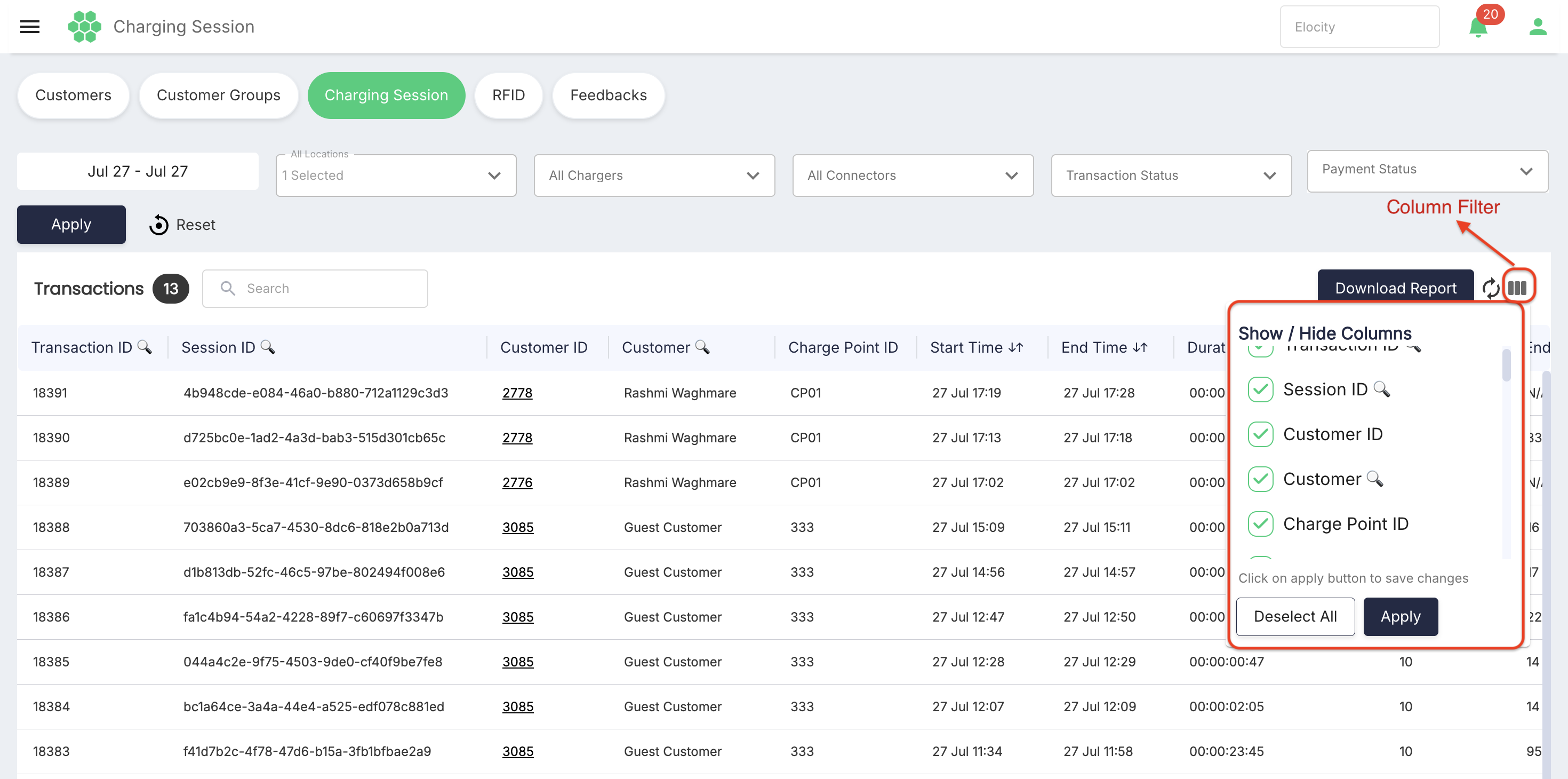Expand the Transaction Status dropdown
The image size is (1568, 779).
[x=1171, y=176]
